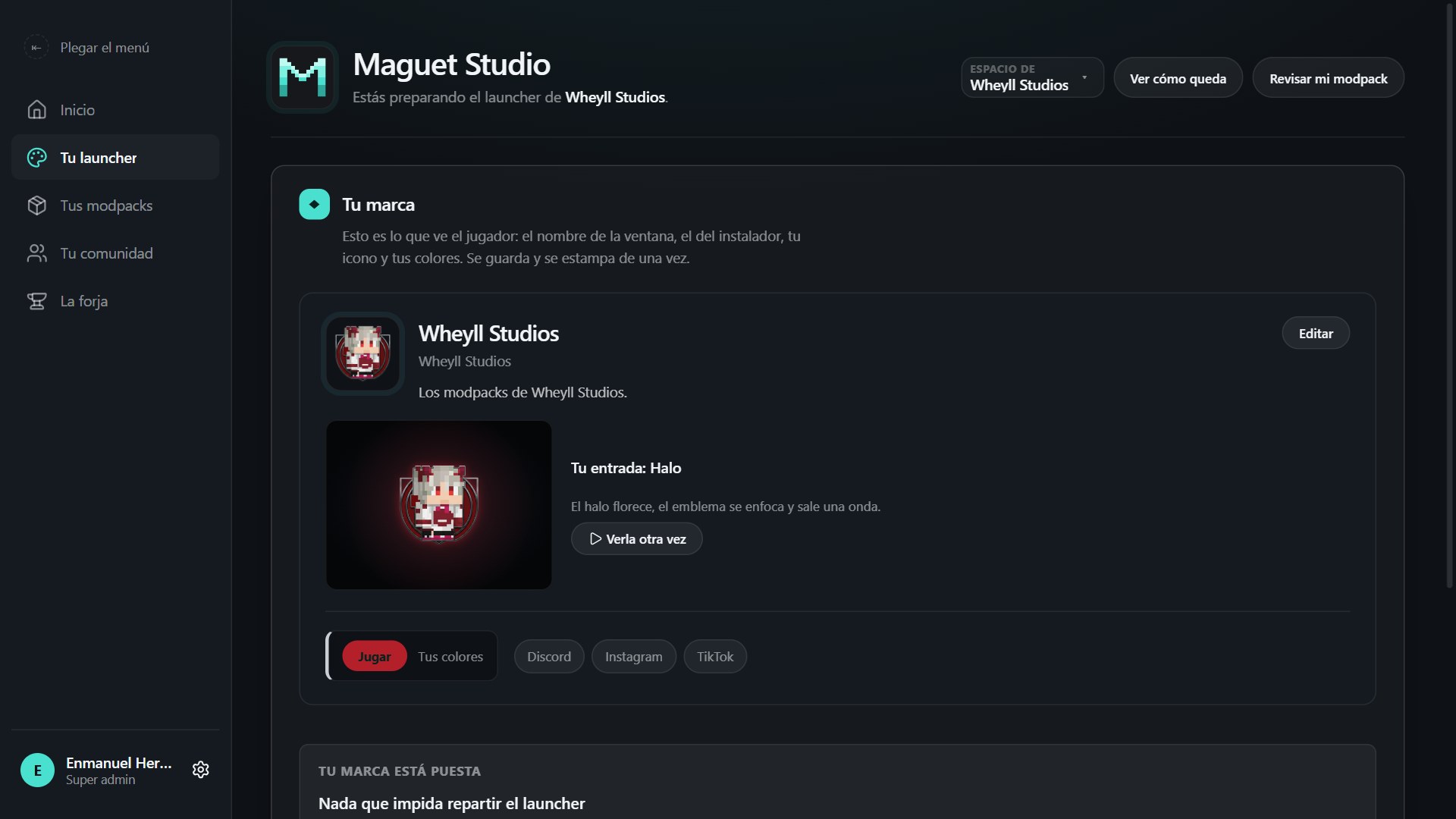1456x819 pixels.
Task: Navigate to La forja
Action: 115,301
